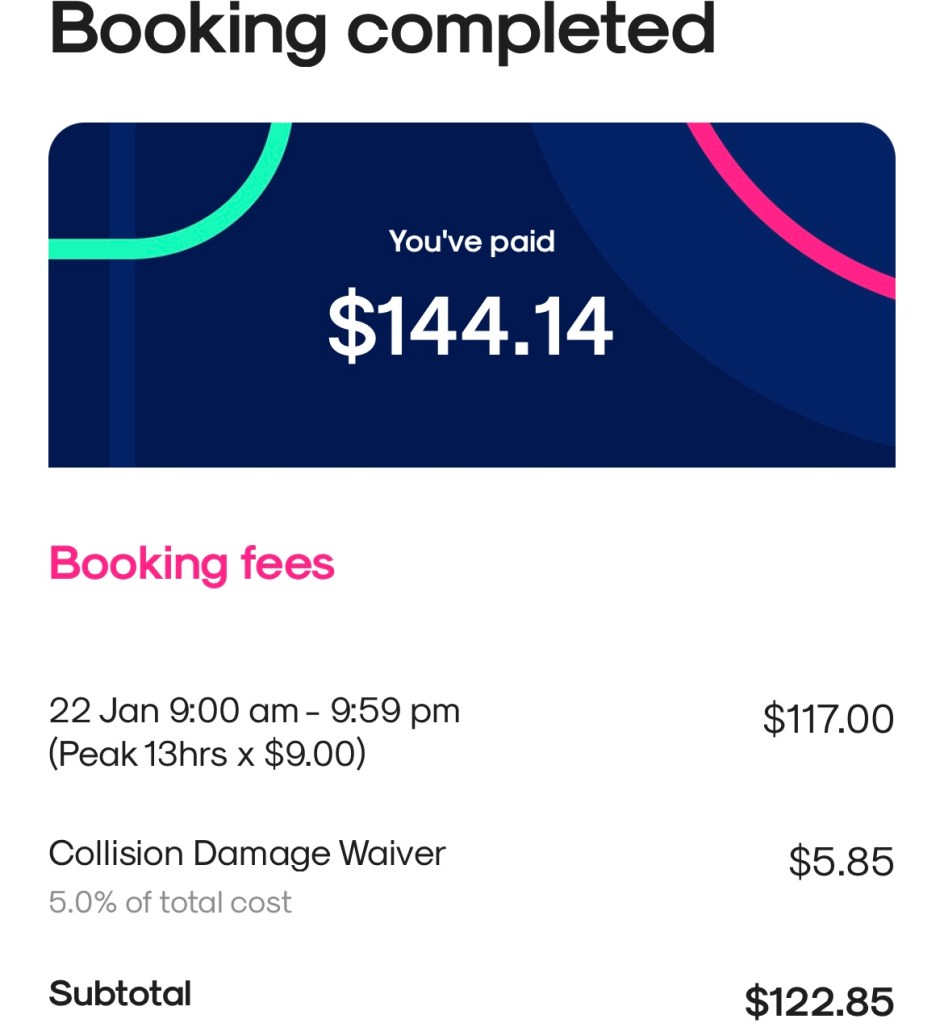Viewport: 944px width, 1023px height.
Task: Click the 5.0% of total cost note
Action: 170,902
